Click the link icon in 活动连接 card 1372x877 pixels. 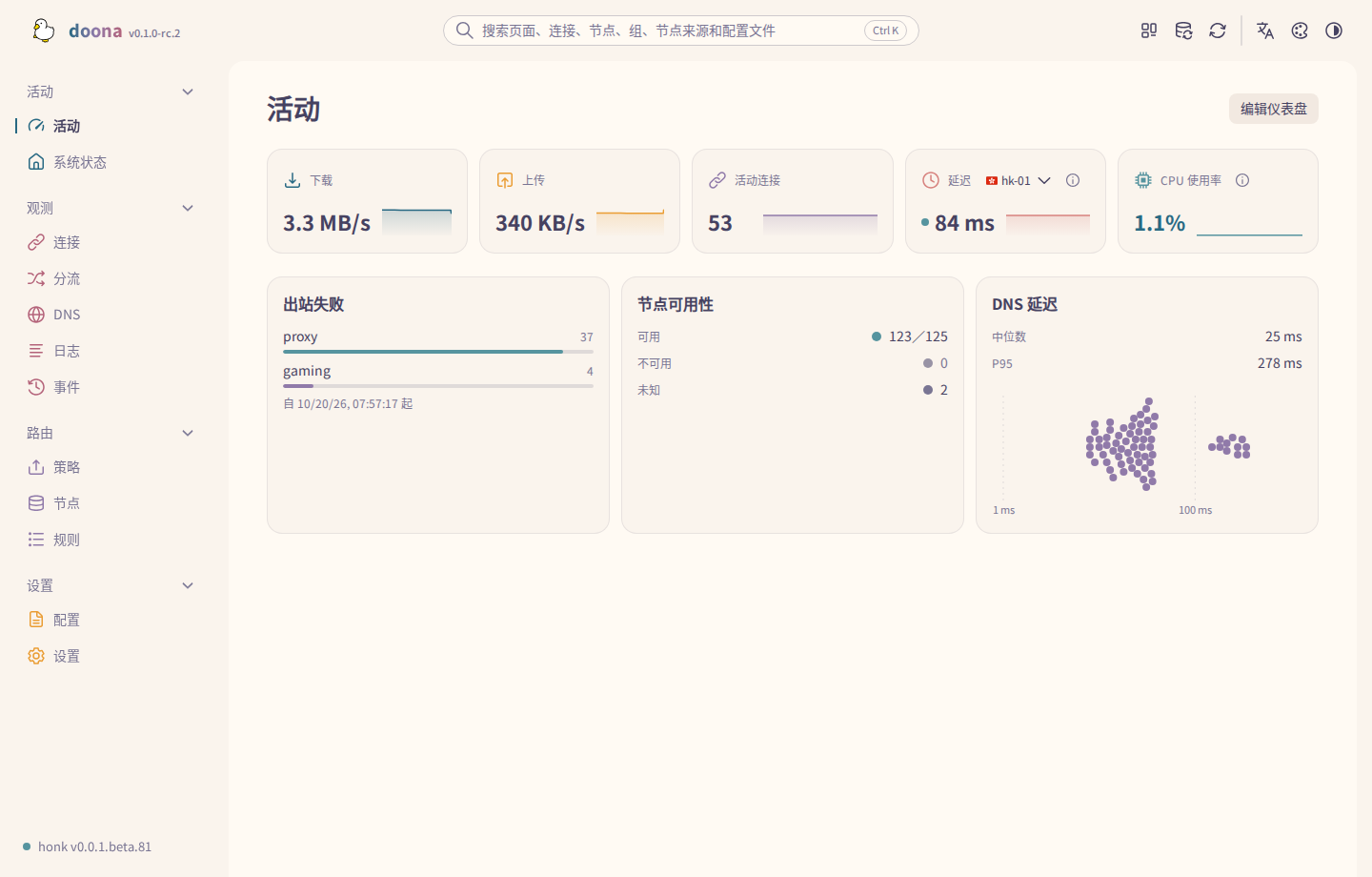tap(717, 180)
